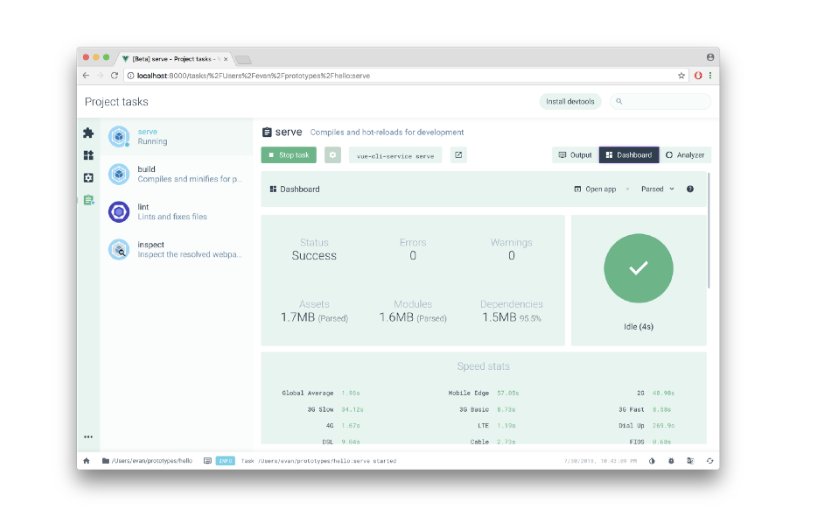Click the Status Success value
The width and height of the screenshot is (829, 511).
point(314,256)
